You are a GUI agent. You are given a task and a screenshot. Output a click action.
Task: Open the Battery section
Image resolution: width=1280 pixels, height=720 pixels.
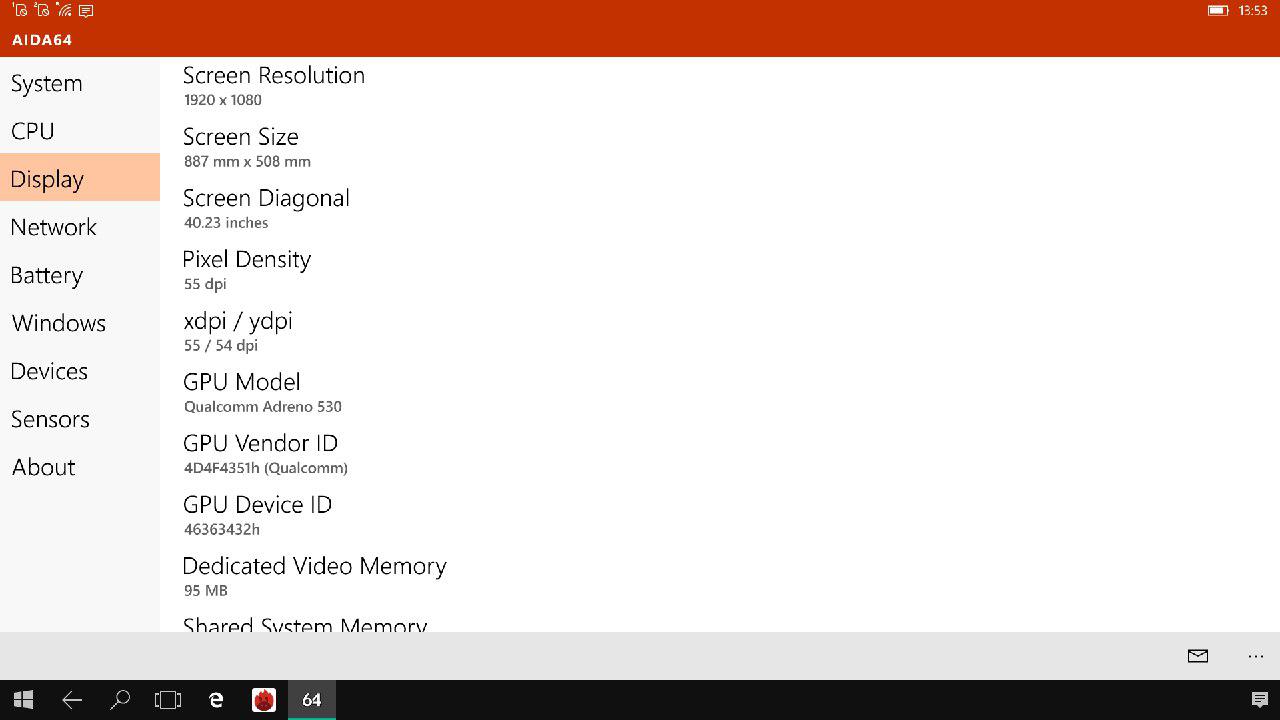pyautogui.click(x=80, y=275)
